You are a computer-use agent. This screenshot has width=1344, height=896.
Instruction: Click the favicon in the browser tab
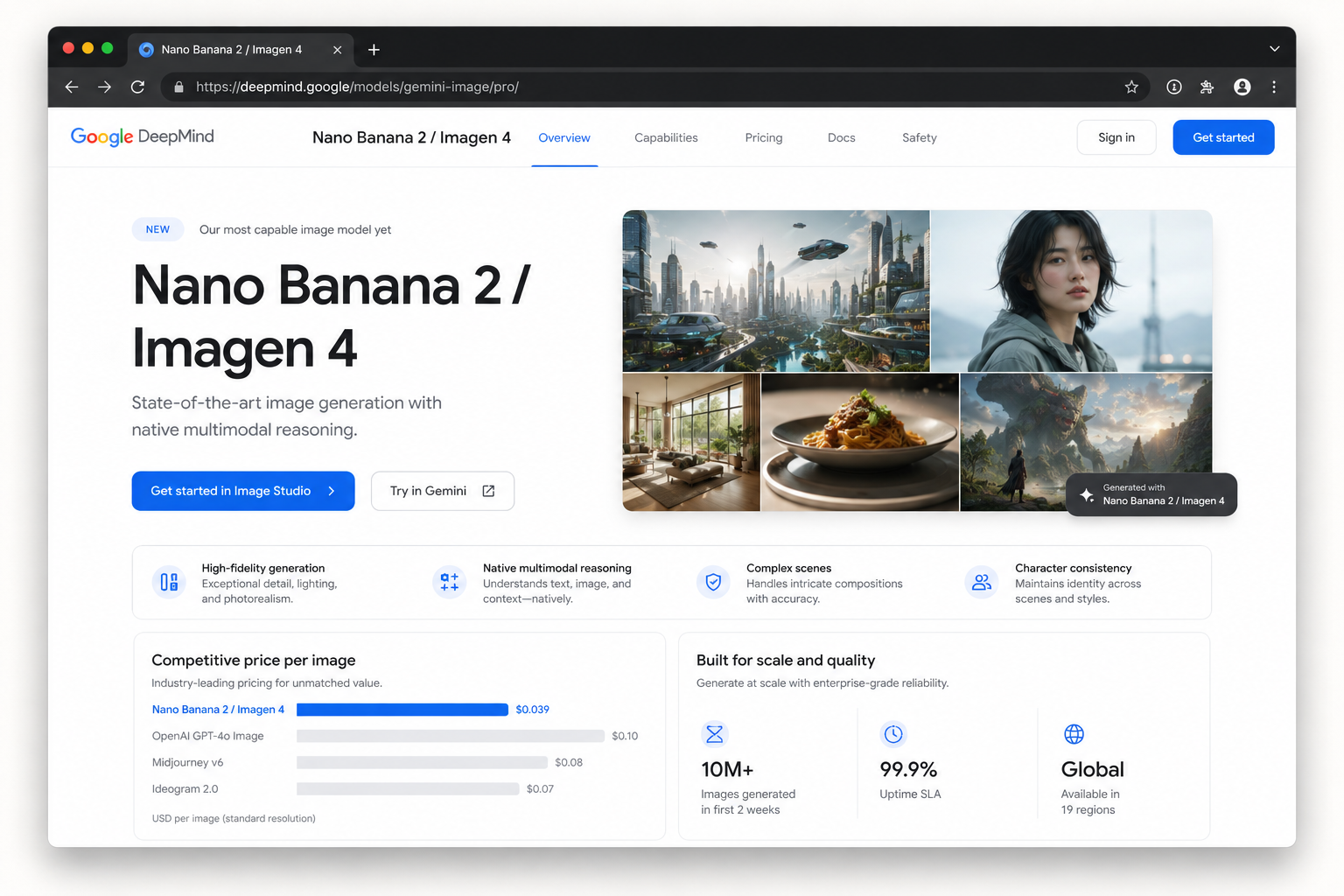pyautogui.click(x=146, y=50)
